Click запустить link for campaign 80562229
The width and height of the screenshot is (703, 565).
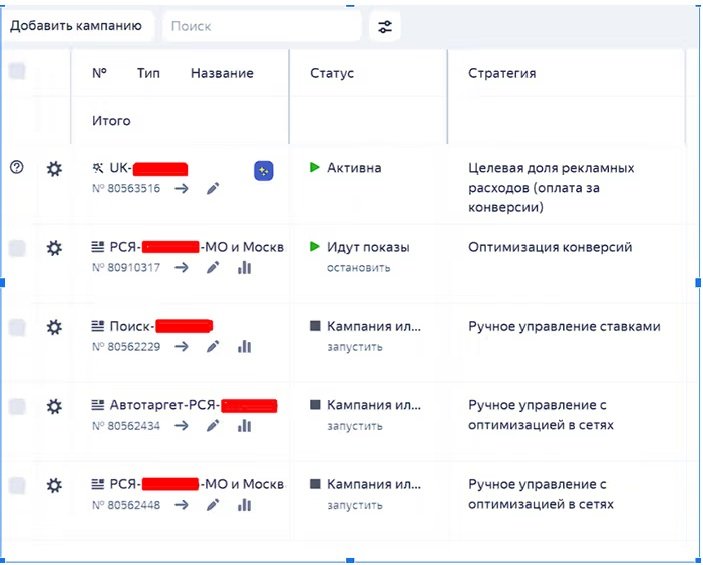355,348
